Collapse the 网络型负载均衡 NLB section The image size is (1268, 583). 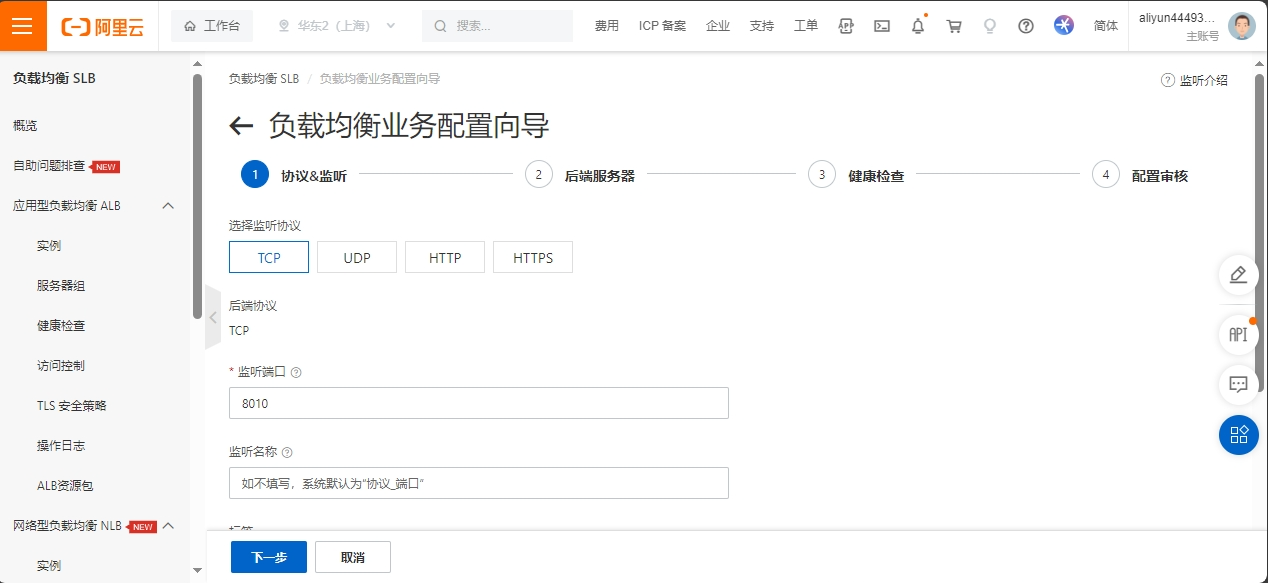pos(168,526)
